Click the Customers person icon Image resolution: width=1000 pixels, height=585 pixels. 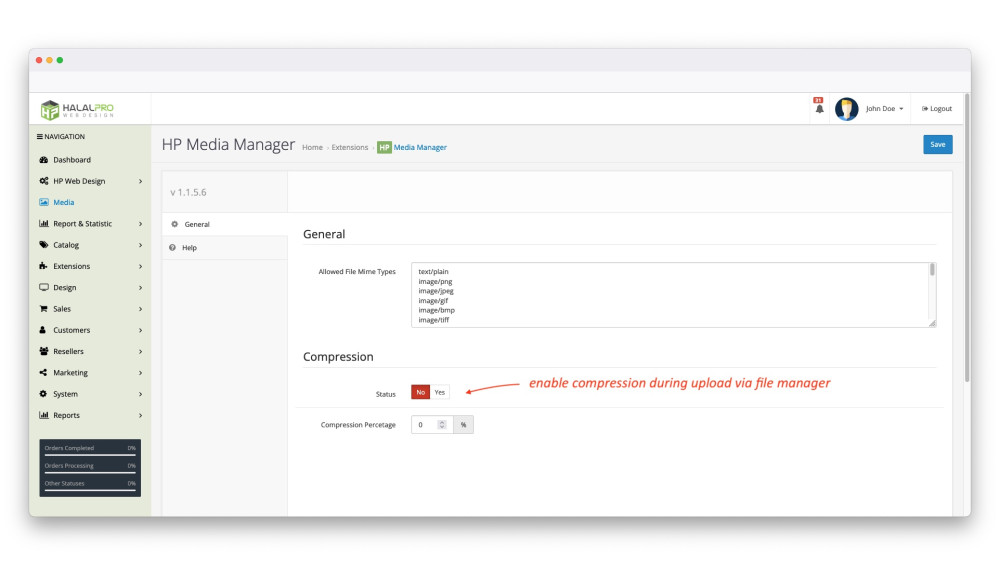tap(44, 330)
